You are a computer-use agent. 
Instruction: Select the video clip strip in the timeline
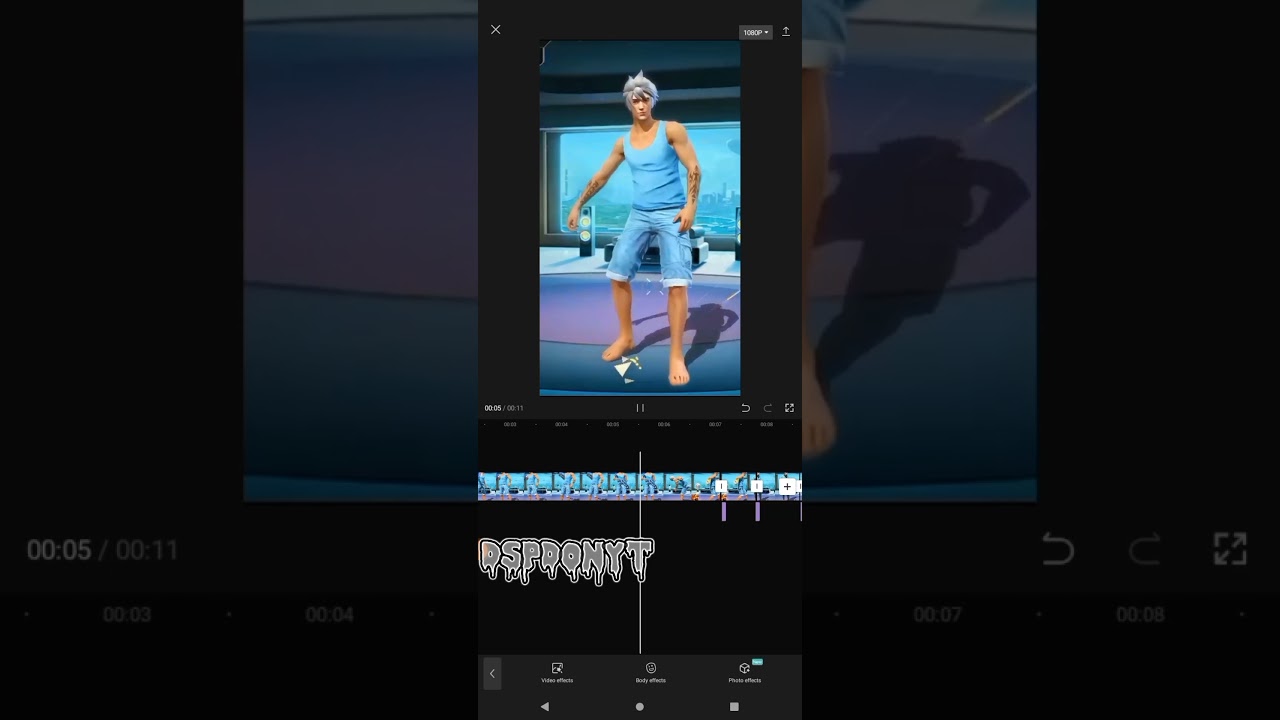(x=598, y=486)
